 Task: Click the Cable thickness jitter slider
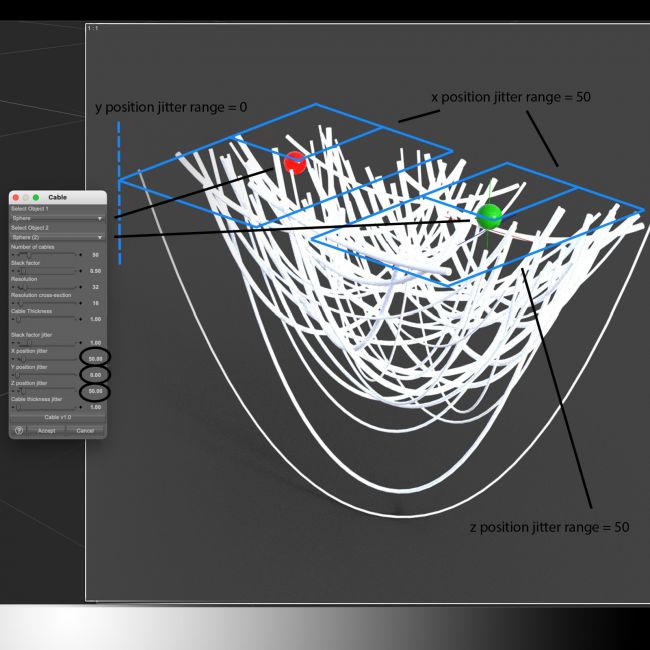[x=46, y=407]
